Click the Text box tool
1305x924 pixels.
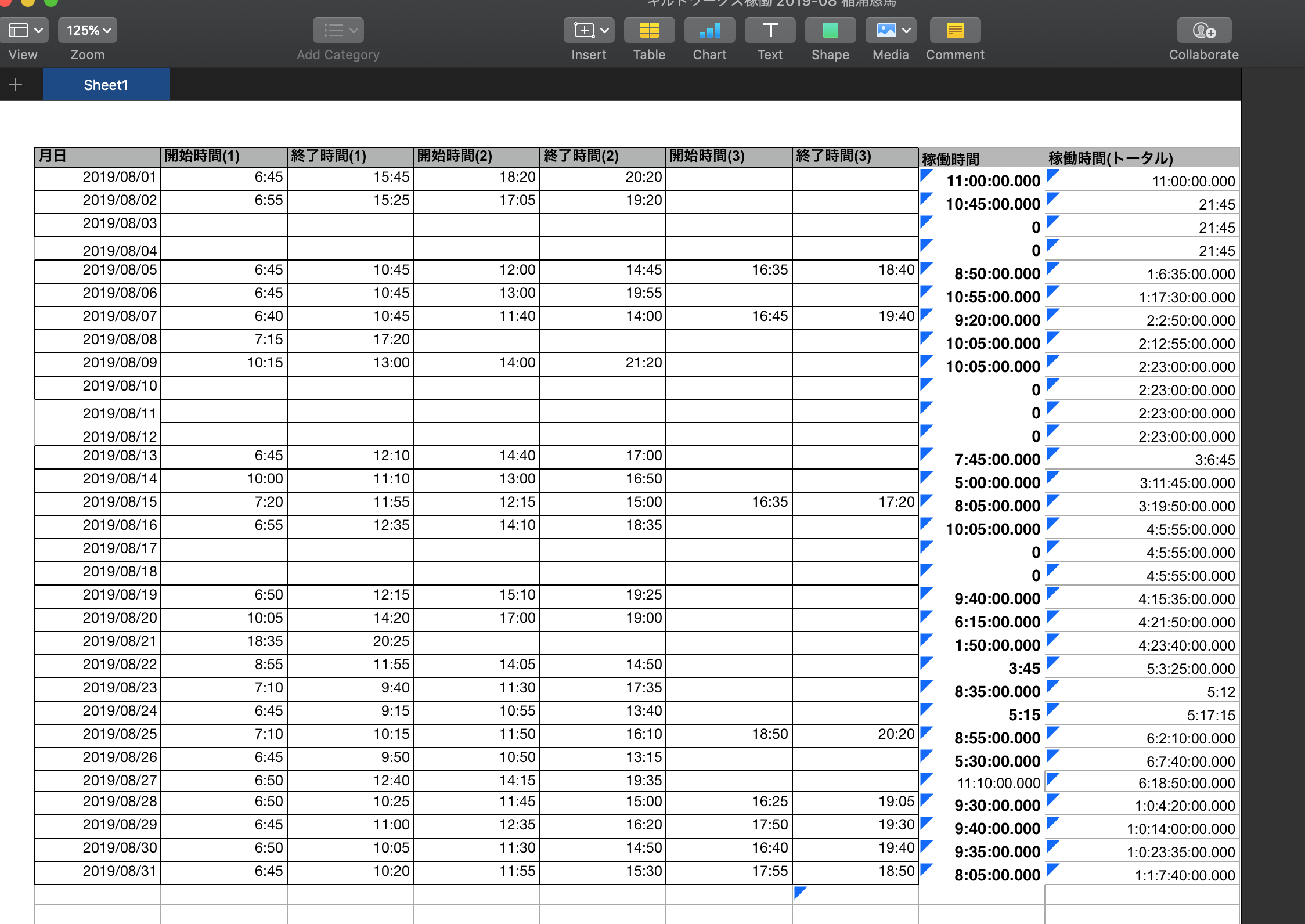click(x=770, y=30)
